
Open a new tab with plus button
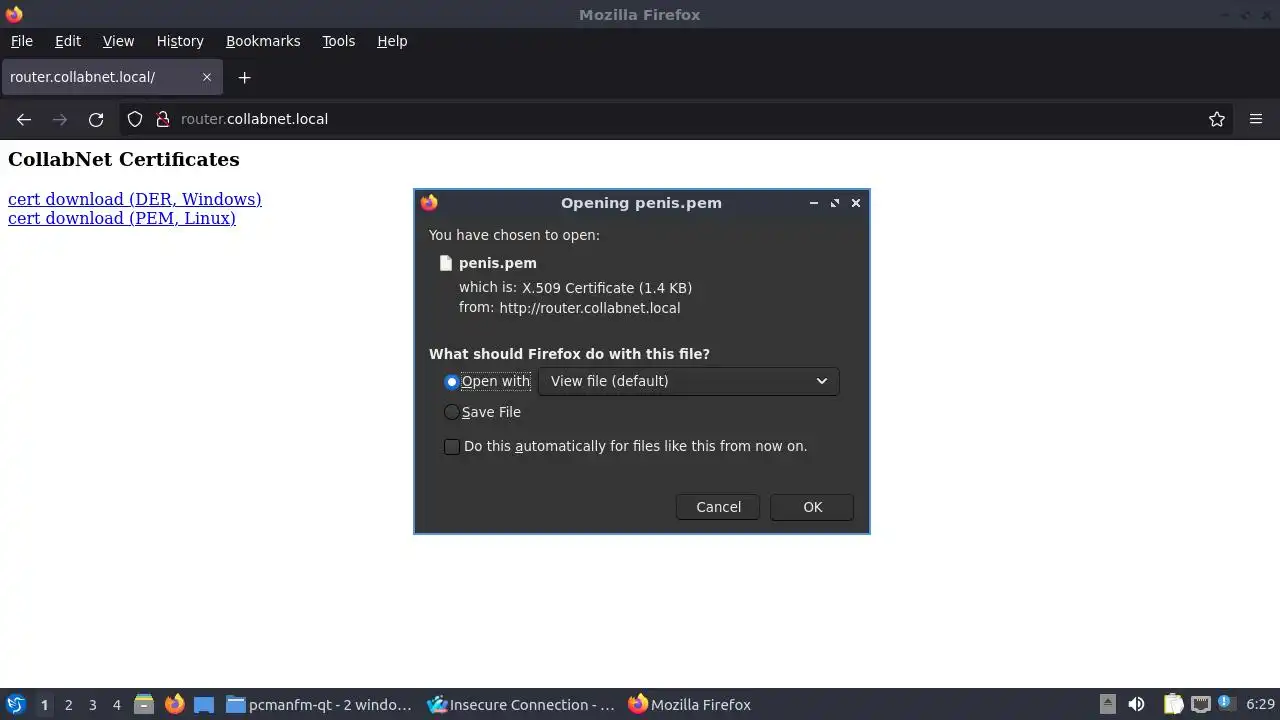[244, 77]
